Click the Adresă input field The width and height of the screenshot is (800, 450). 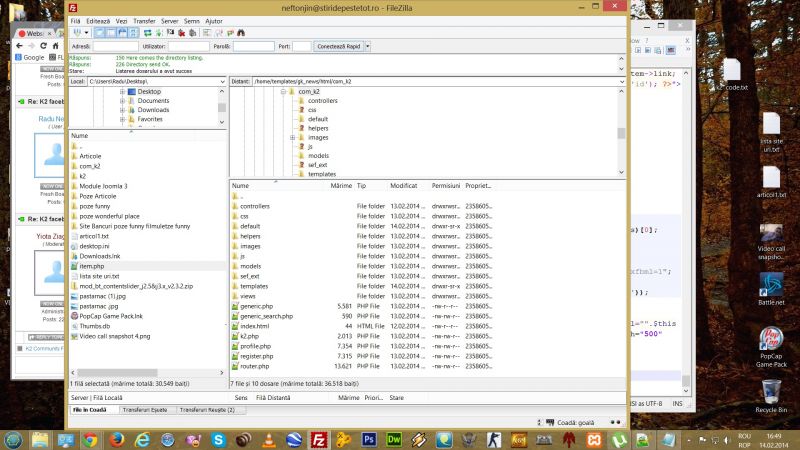coord(115,46)
